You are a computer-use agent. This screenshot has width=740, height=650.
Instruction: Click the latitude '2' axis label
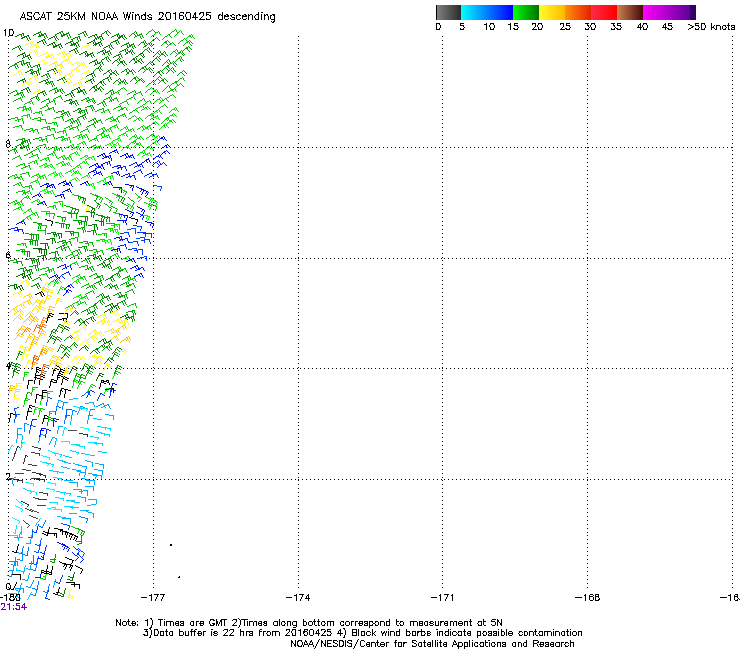[8, 477]
